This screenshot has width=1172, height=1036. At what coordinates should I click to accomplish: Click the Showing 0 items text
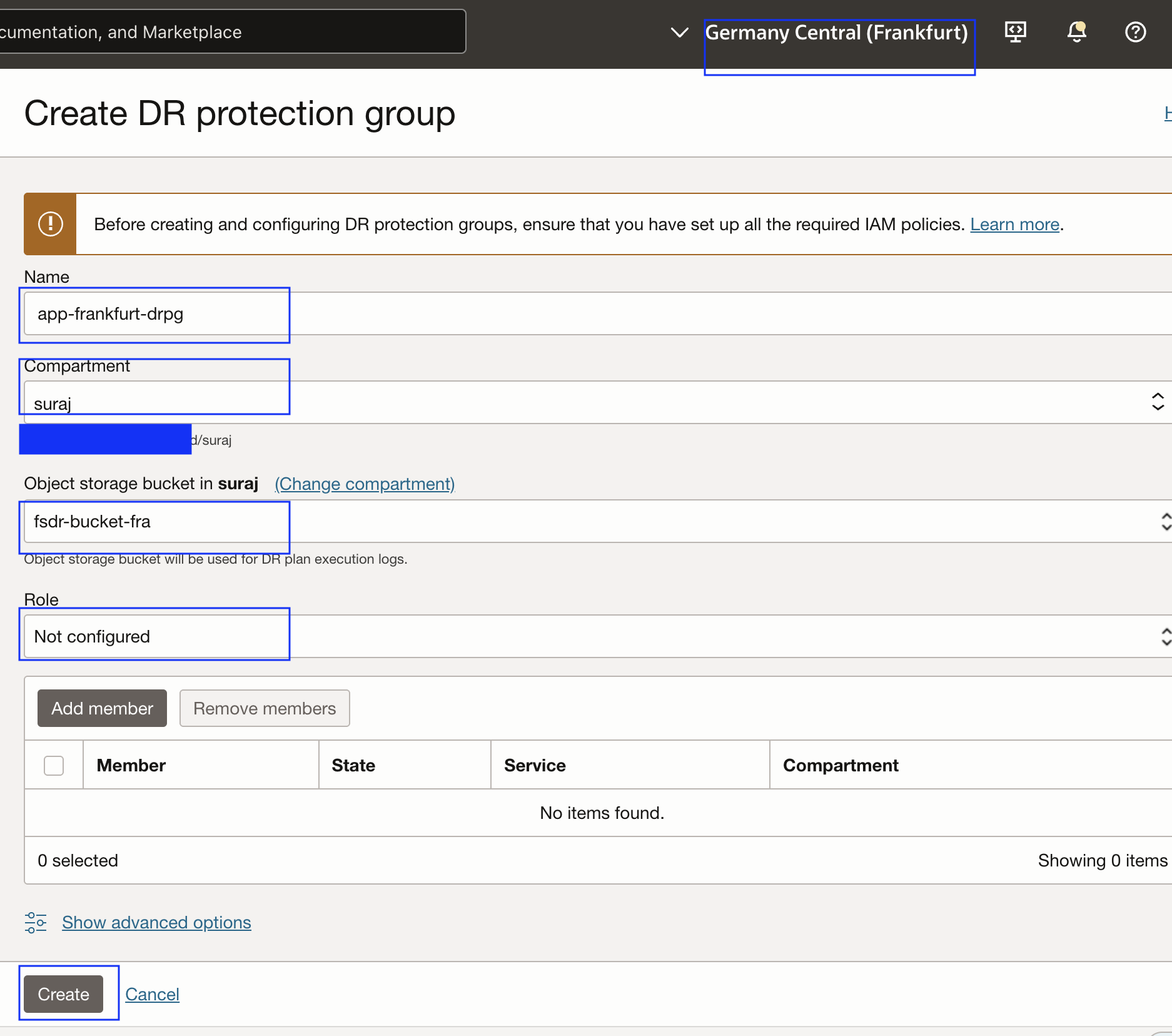point(1103,860)
